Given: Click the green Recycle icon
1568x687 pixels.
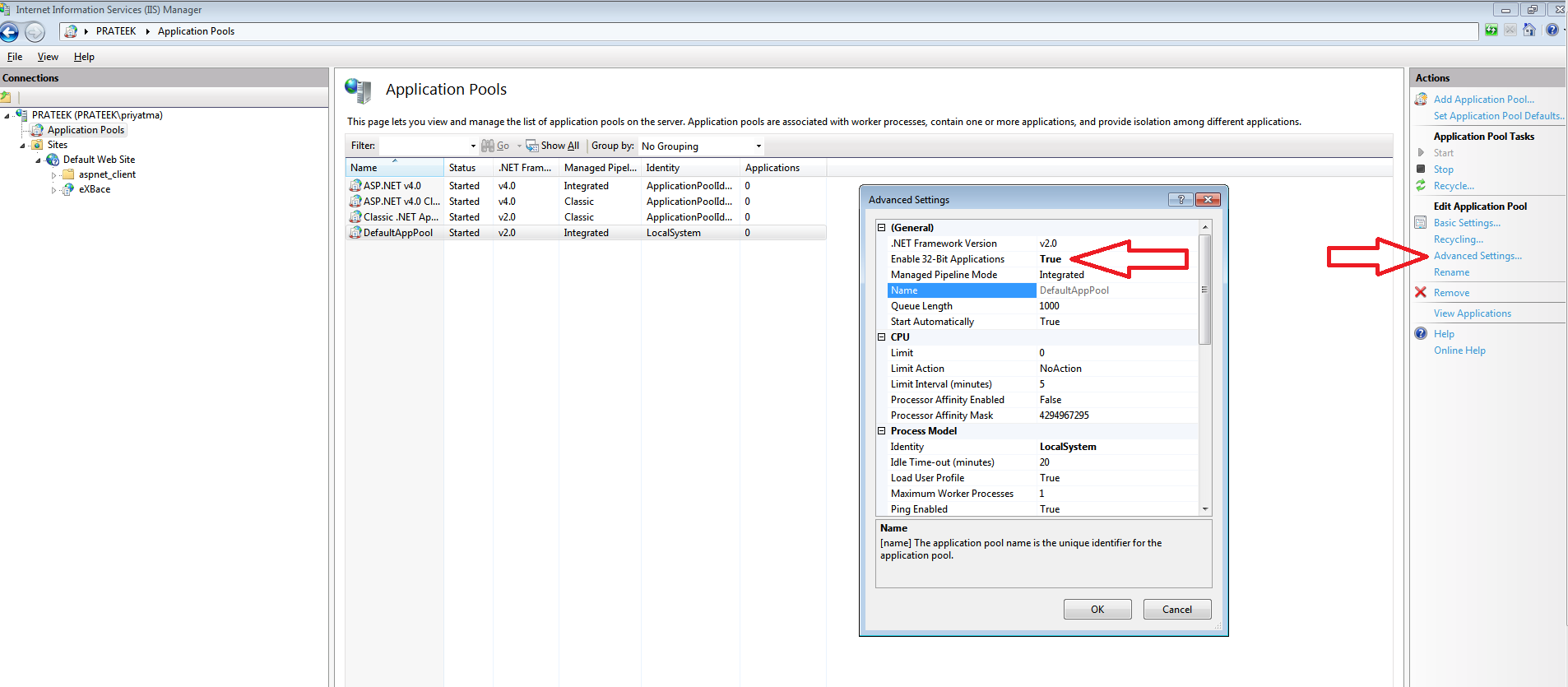Looking at the screenshot, I should [1421, 186].
